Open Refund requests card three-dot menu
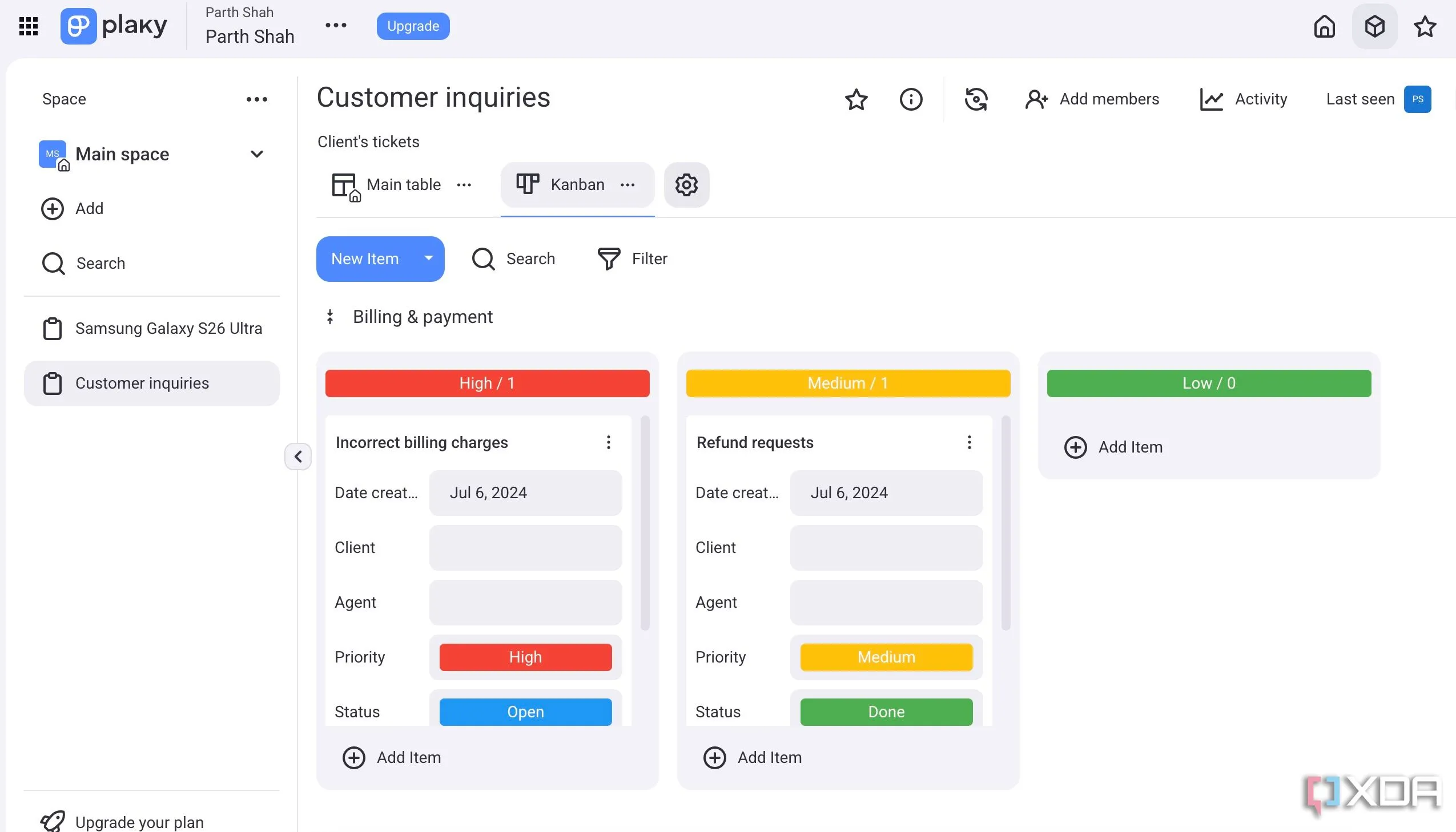1456x832 pixels. (969, 442)
